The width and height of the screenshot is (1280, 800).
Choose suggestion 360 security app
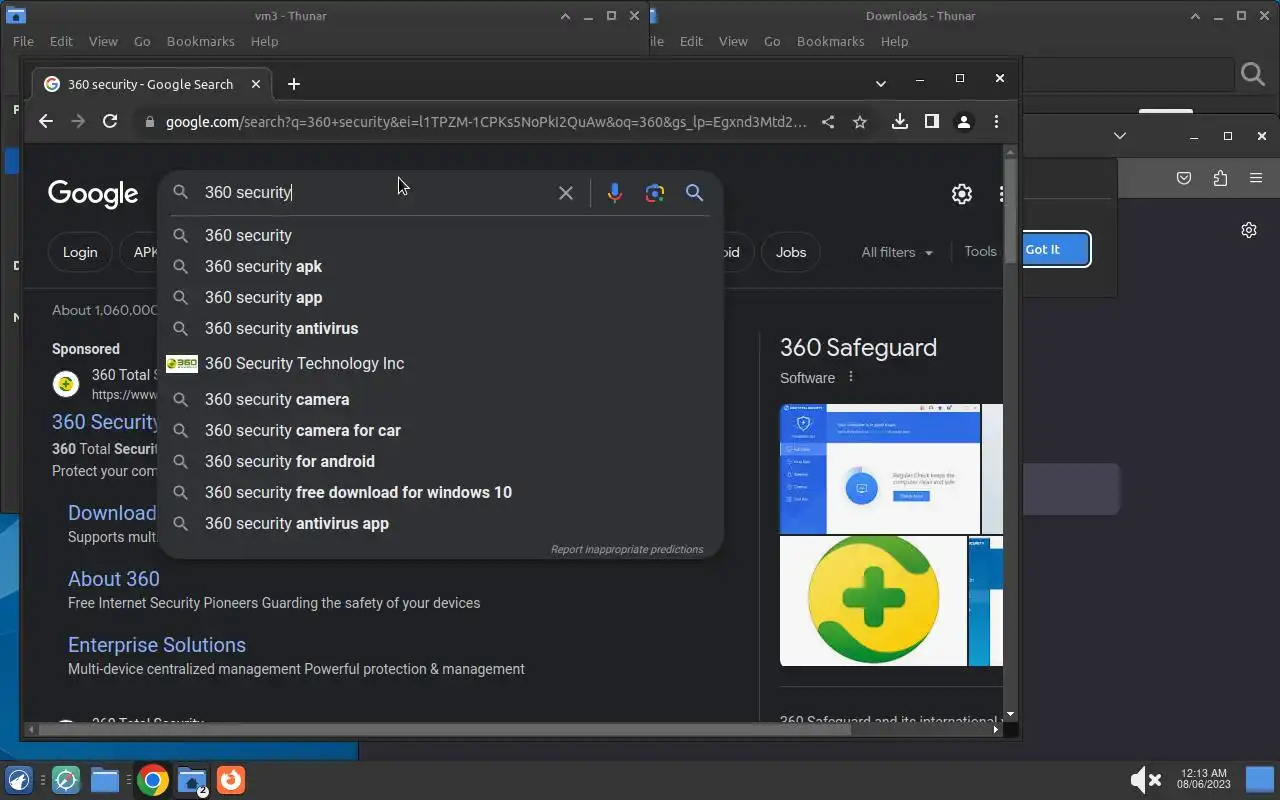(x=440, y=297)
